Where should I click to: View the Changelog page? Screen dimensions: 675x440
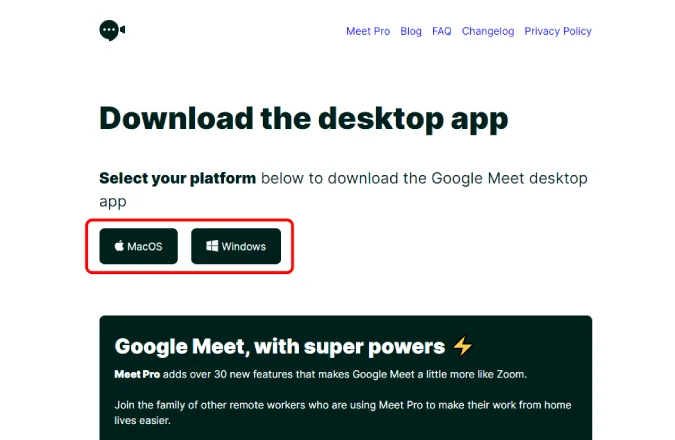click(x=488, y=31)
